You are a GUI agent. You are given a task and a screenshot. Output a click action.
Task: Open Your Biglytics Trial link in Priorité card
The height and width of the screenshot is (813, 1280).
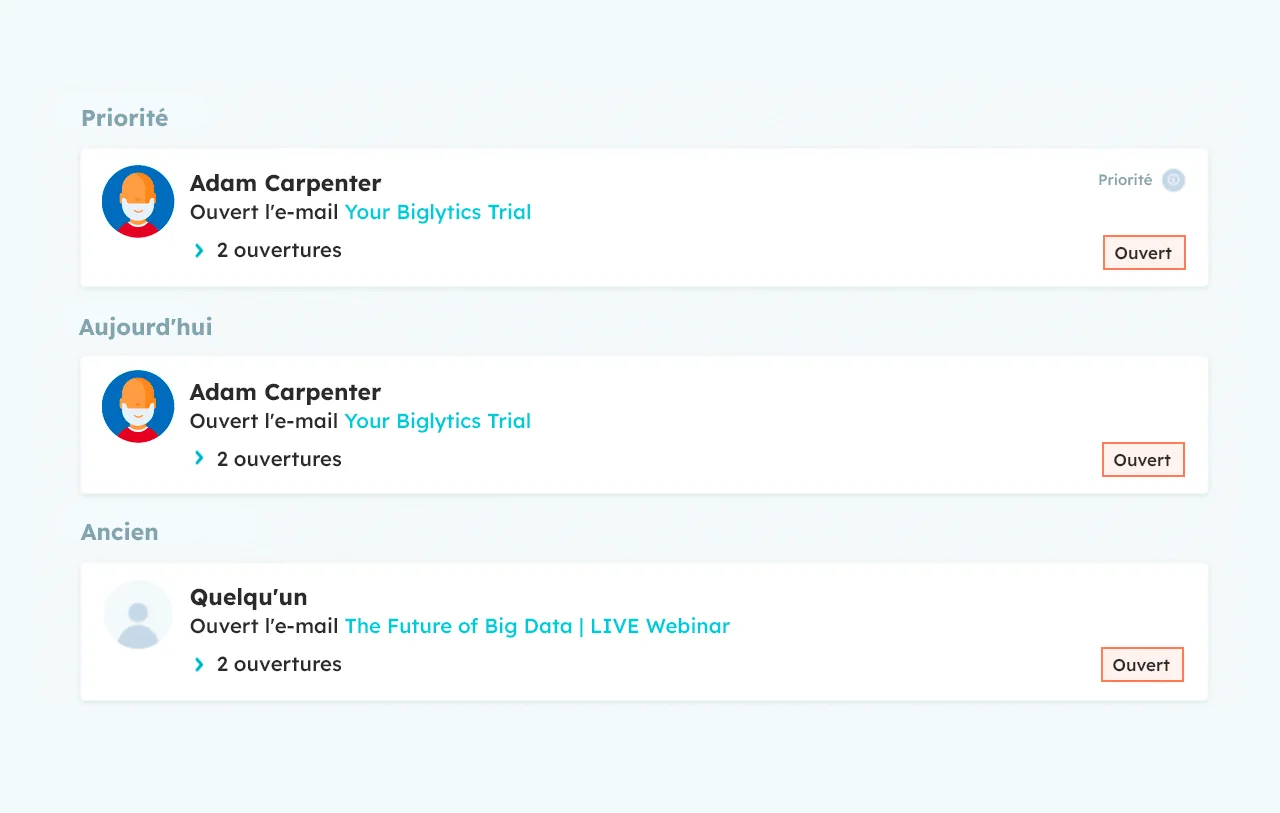[438, 212]
